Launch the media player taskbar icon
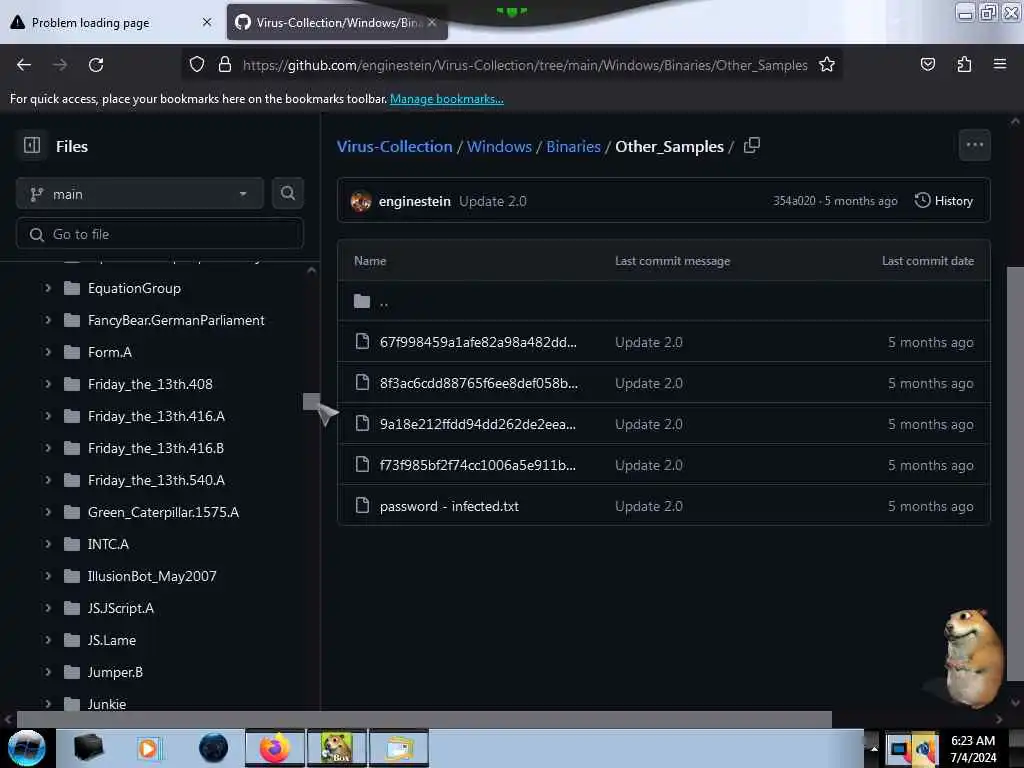1024x768 pixels. tap(150, 748)
